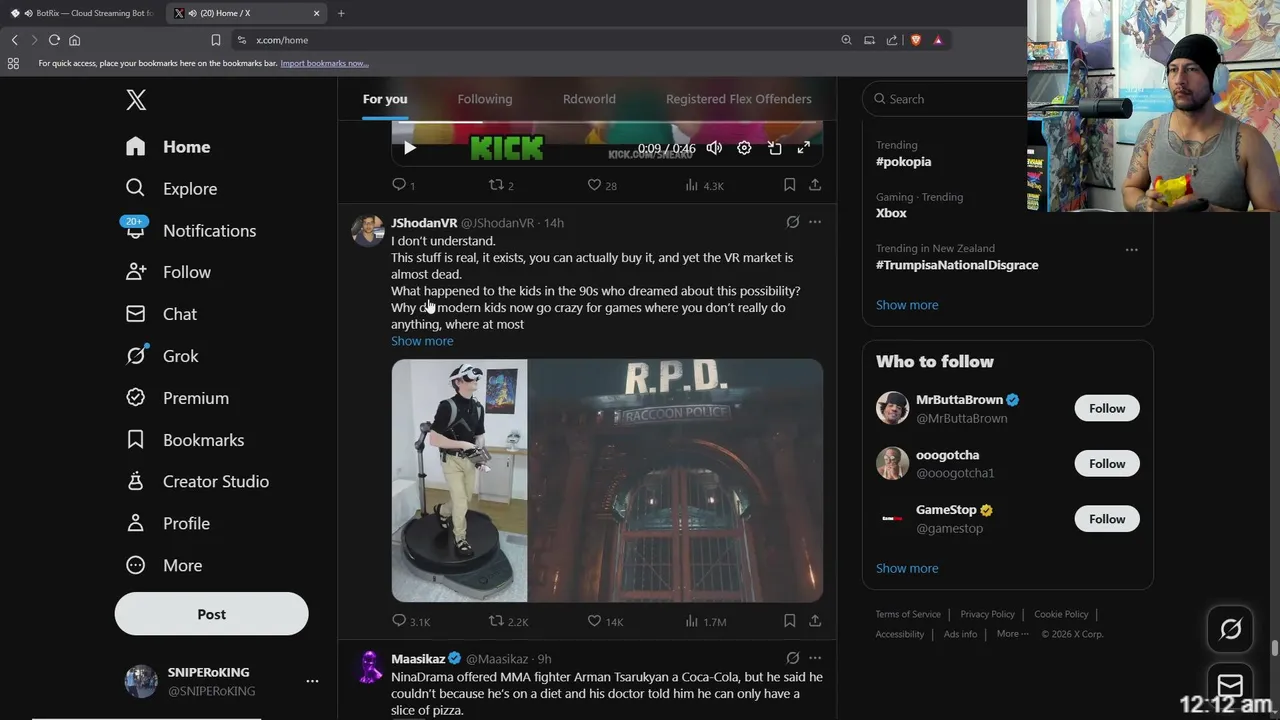This screenshot has height=720, width=1280.
Task: Share the Kick video post
Action: point(815,185)
